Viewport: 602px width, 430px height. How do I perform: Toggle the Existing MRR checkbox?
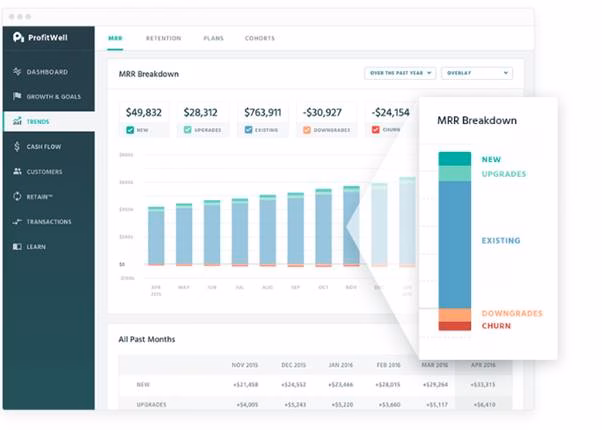tap(248, 130)
